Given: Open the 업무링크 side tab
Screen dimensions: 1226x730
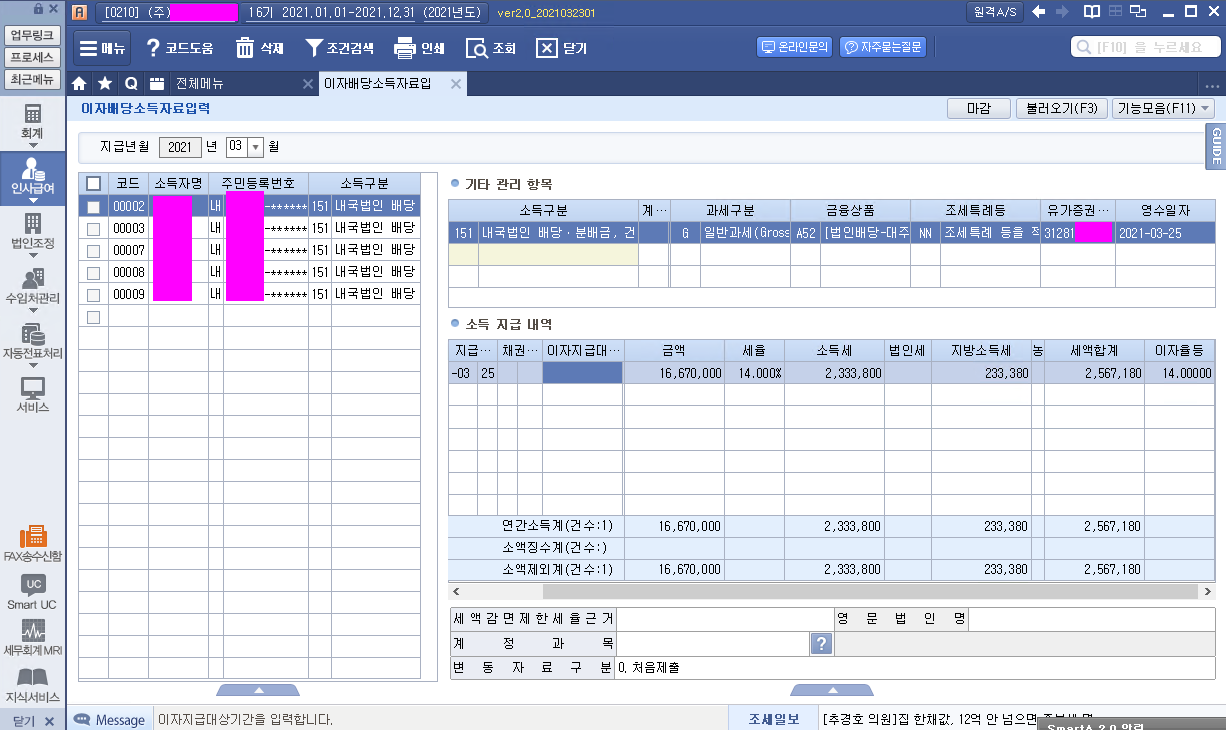Looking at the screenshot, I should (x=33, y=35).
